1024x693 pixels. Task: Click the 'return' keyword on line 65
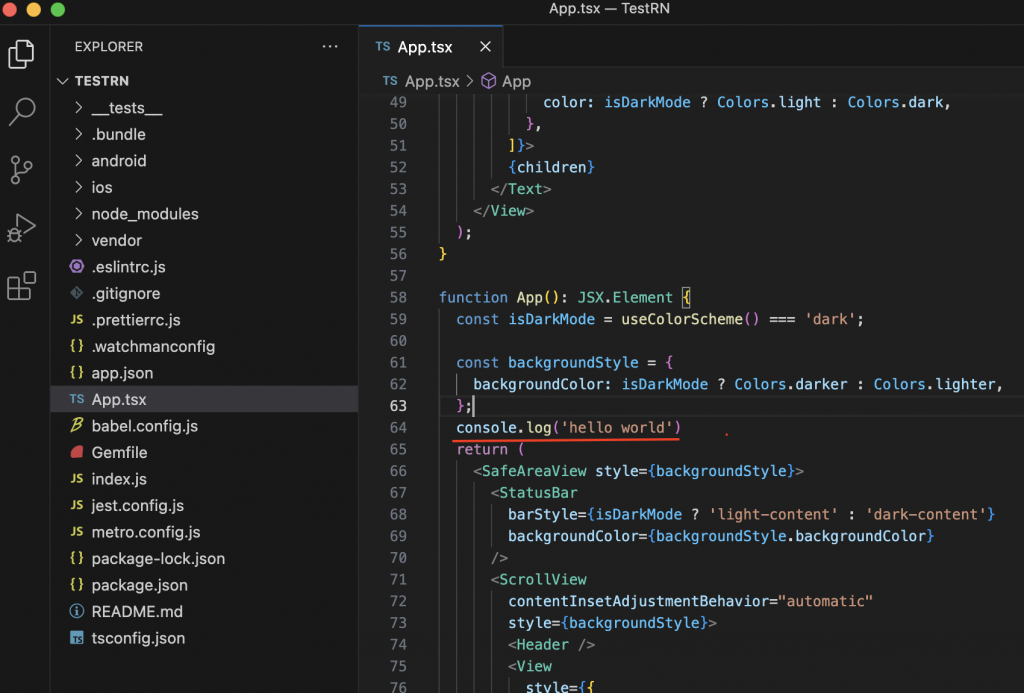482,449
